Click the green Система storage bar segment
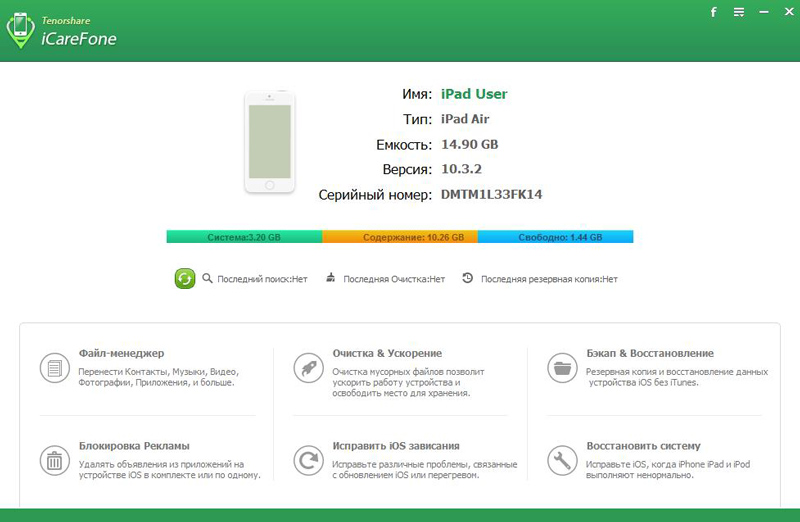 click(244, 237)
